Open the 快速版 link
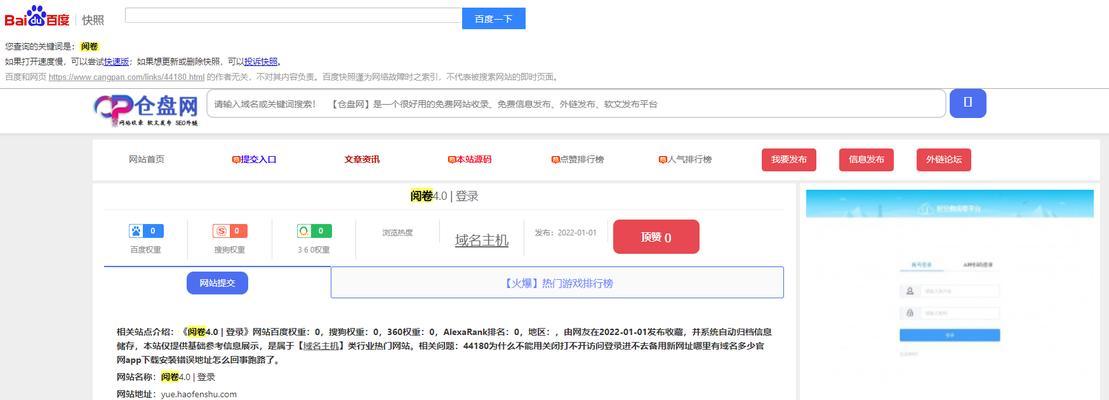This screenshot has width=1109, height=400. tap(117, 61)
